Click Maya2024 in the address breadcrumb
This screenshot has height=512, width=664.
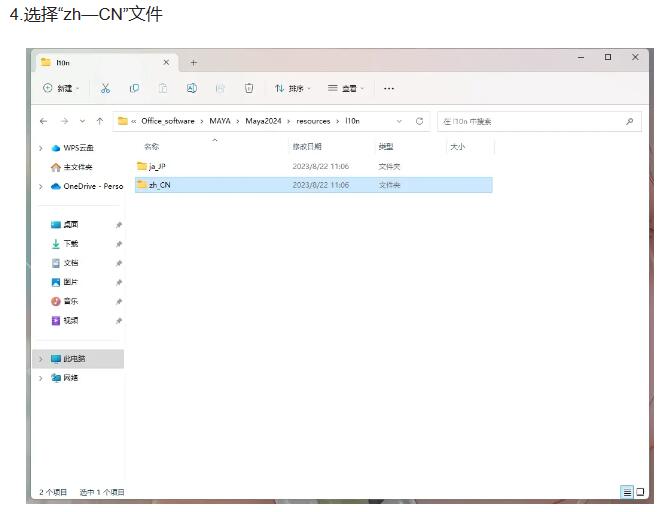[264, 121]
